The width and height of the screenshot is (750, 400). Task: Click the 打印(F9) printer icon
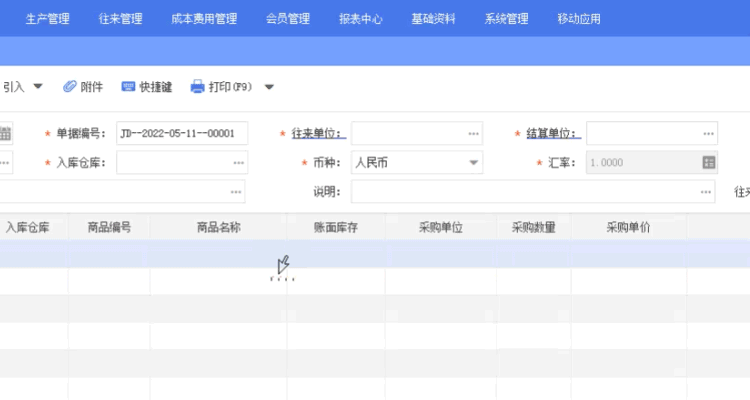(197, 87)
